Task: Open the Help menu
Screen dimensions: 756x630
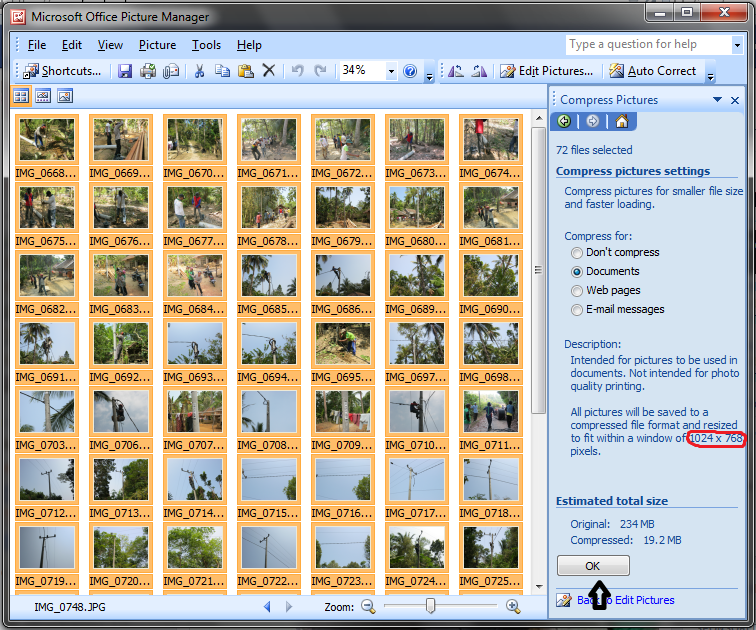Action: (249, 45)
